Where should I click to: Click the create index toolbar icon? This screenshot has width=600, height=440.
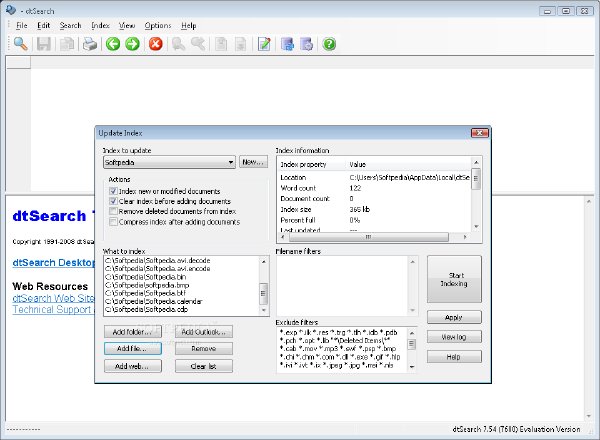pos(287,44)
